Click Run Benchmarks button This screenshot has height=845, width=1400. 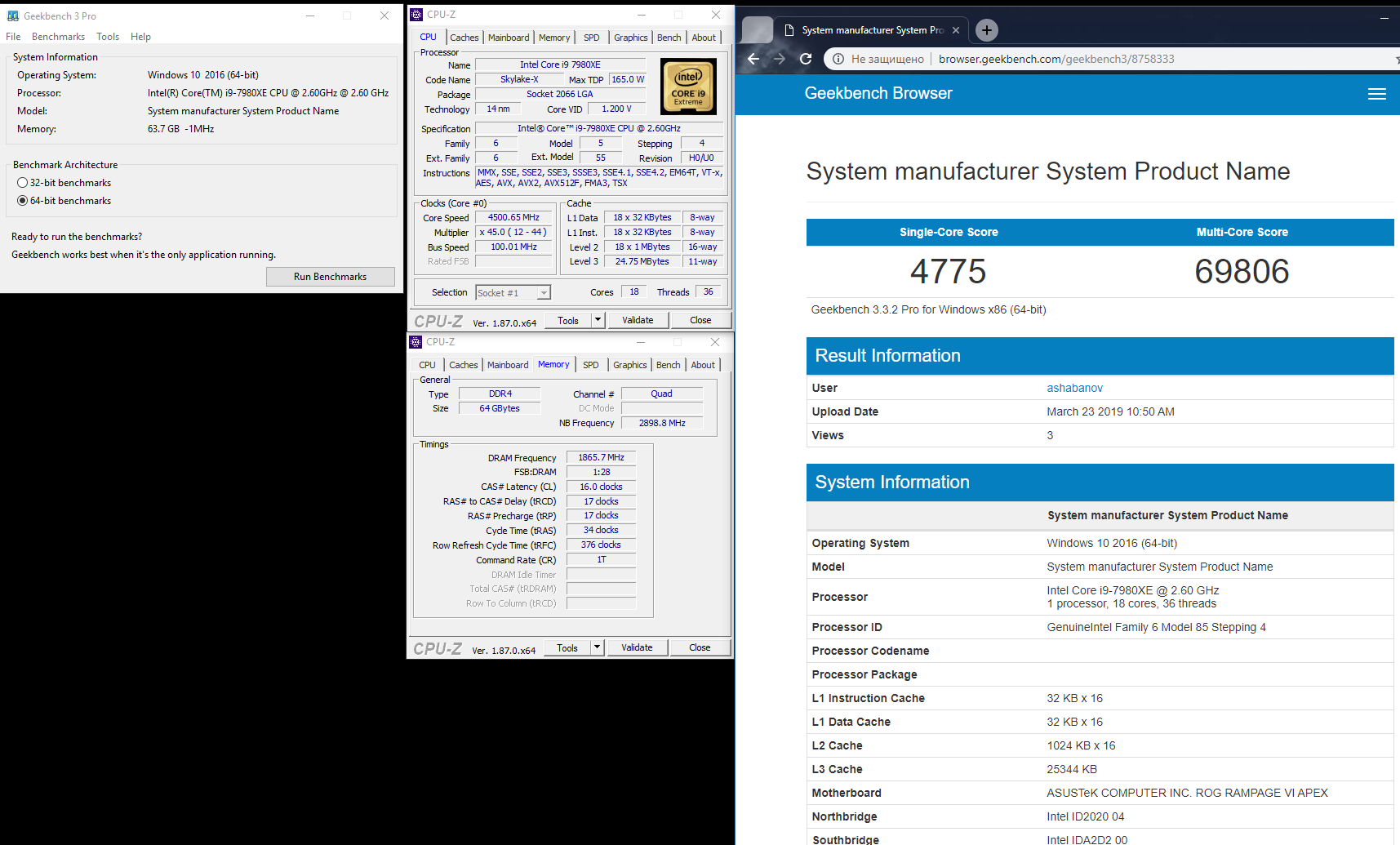point(331,277)
